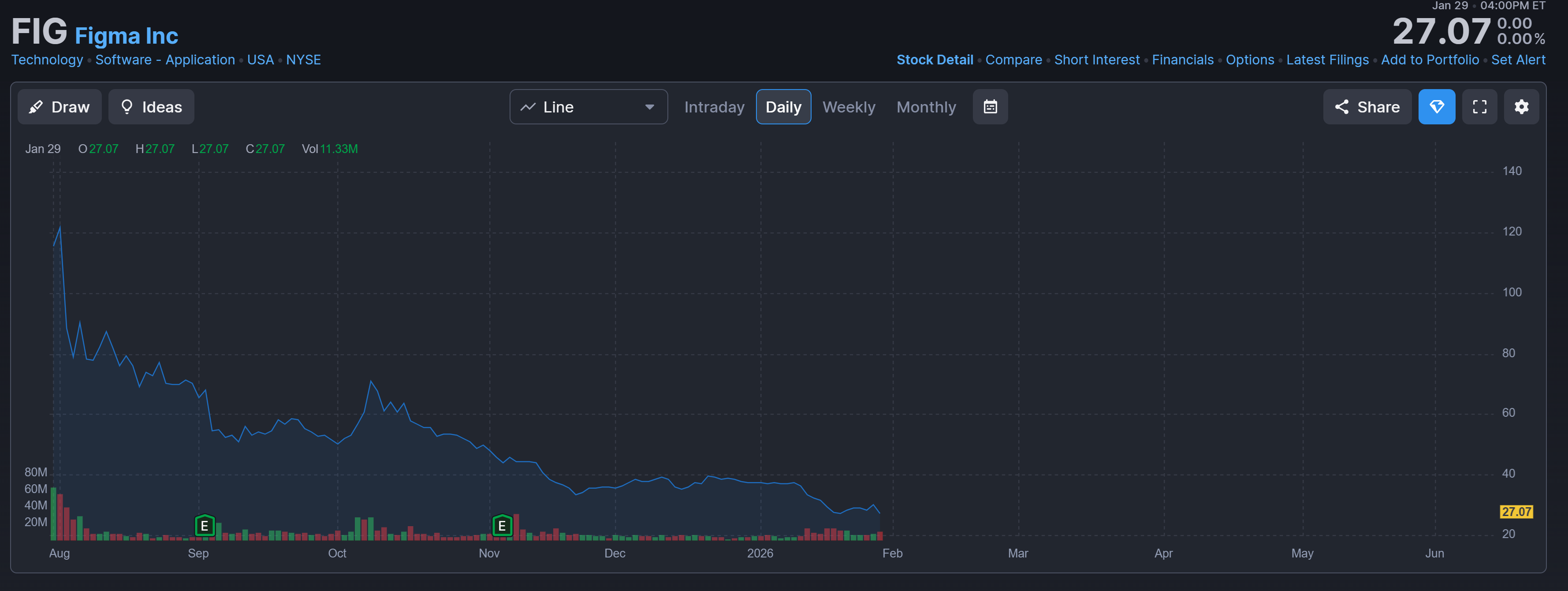
Task: Click the Draw pencil button
Action: click(x=60, y=107)
